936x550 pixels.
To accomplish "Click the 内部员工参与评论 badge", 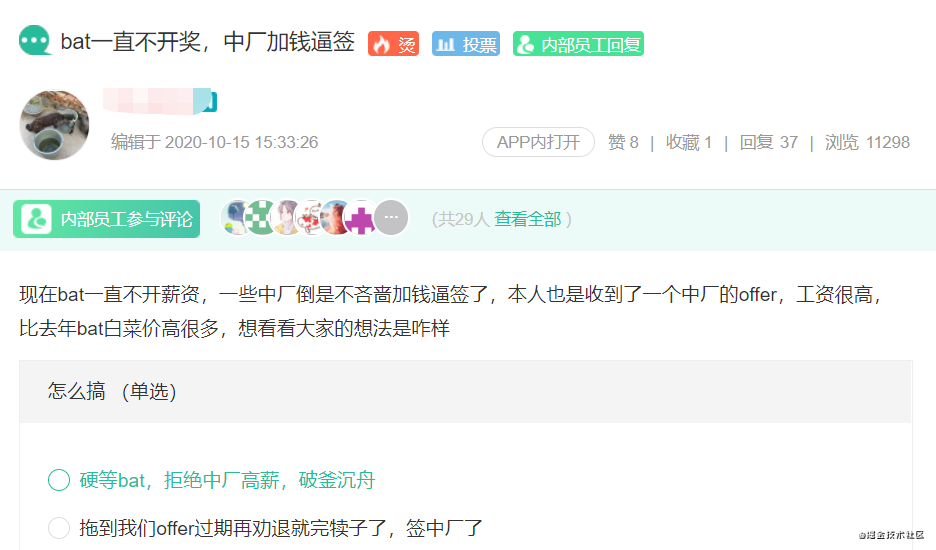I will [x=106, y=219].
